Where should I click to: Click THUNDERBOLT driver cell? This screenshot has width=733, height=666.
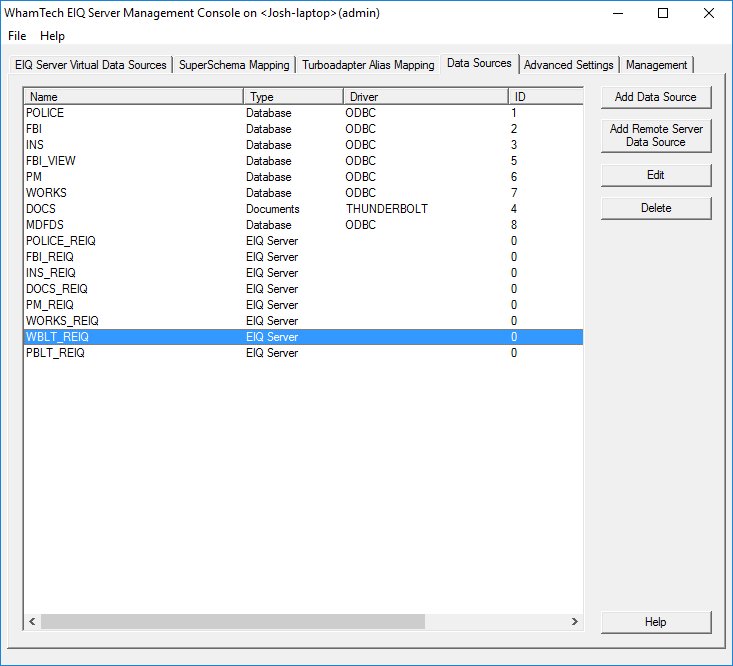[x=387, y=209]
